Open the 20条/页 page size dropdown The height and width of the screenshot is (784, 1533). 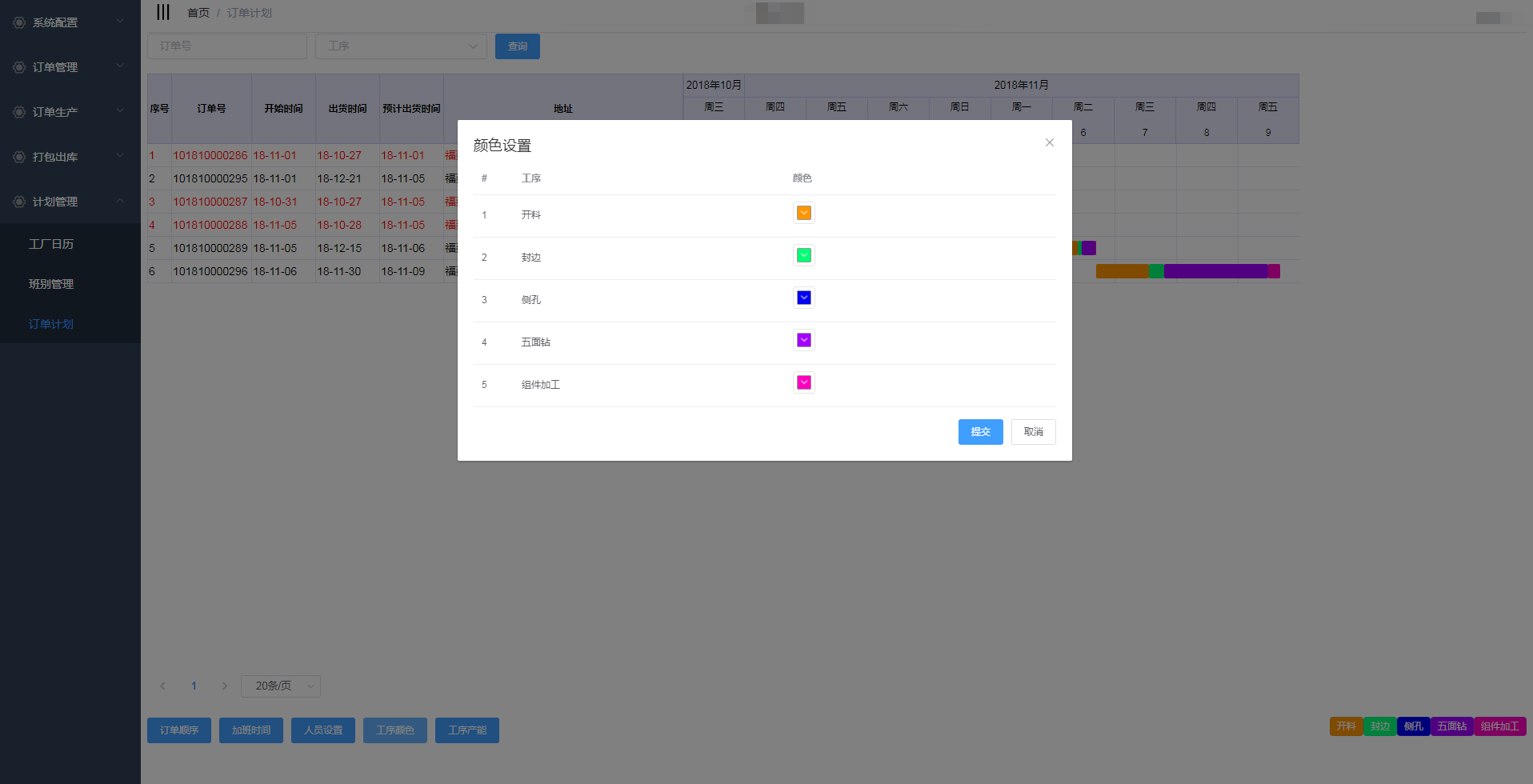pyautogui.click(x=280, y=686)
